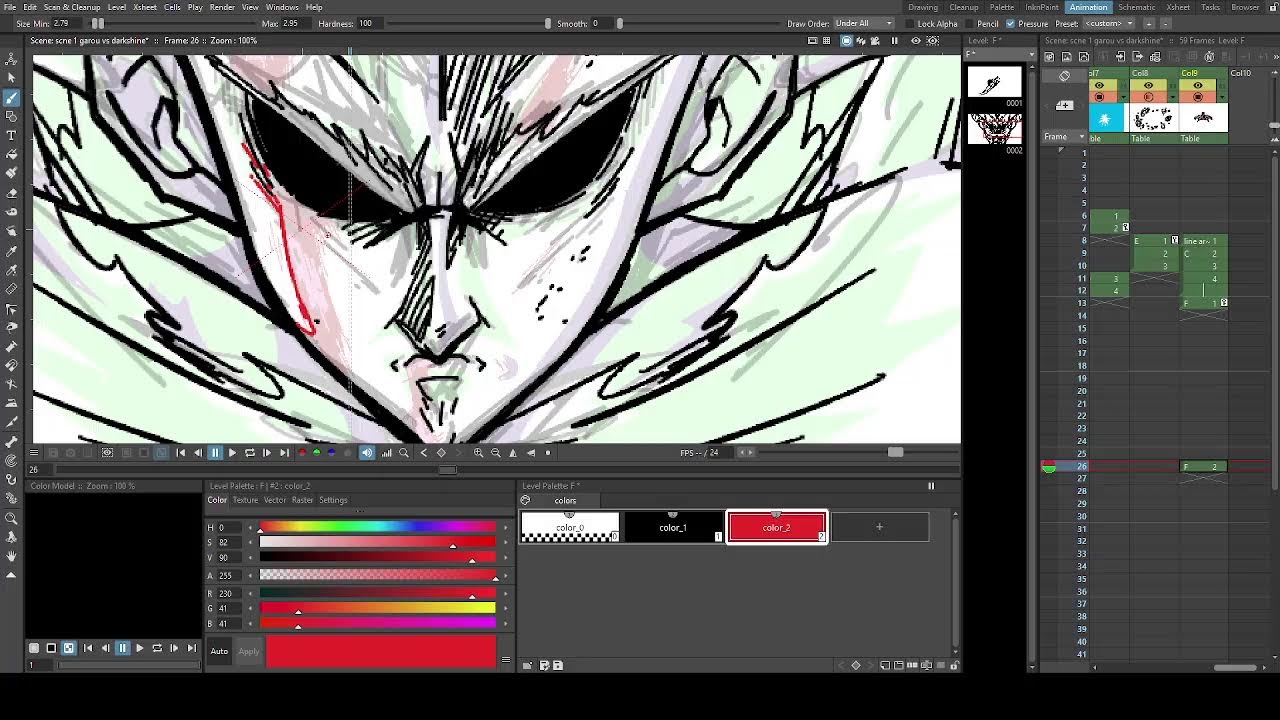Disable Pressure checkbox
Image resolution: width=1280 pixels, height=720 pixels.
click(1010, 24)
